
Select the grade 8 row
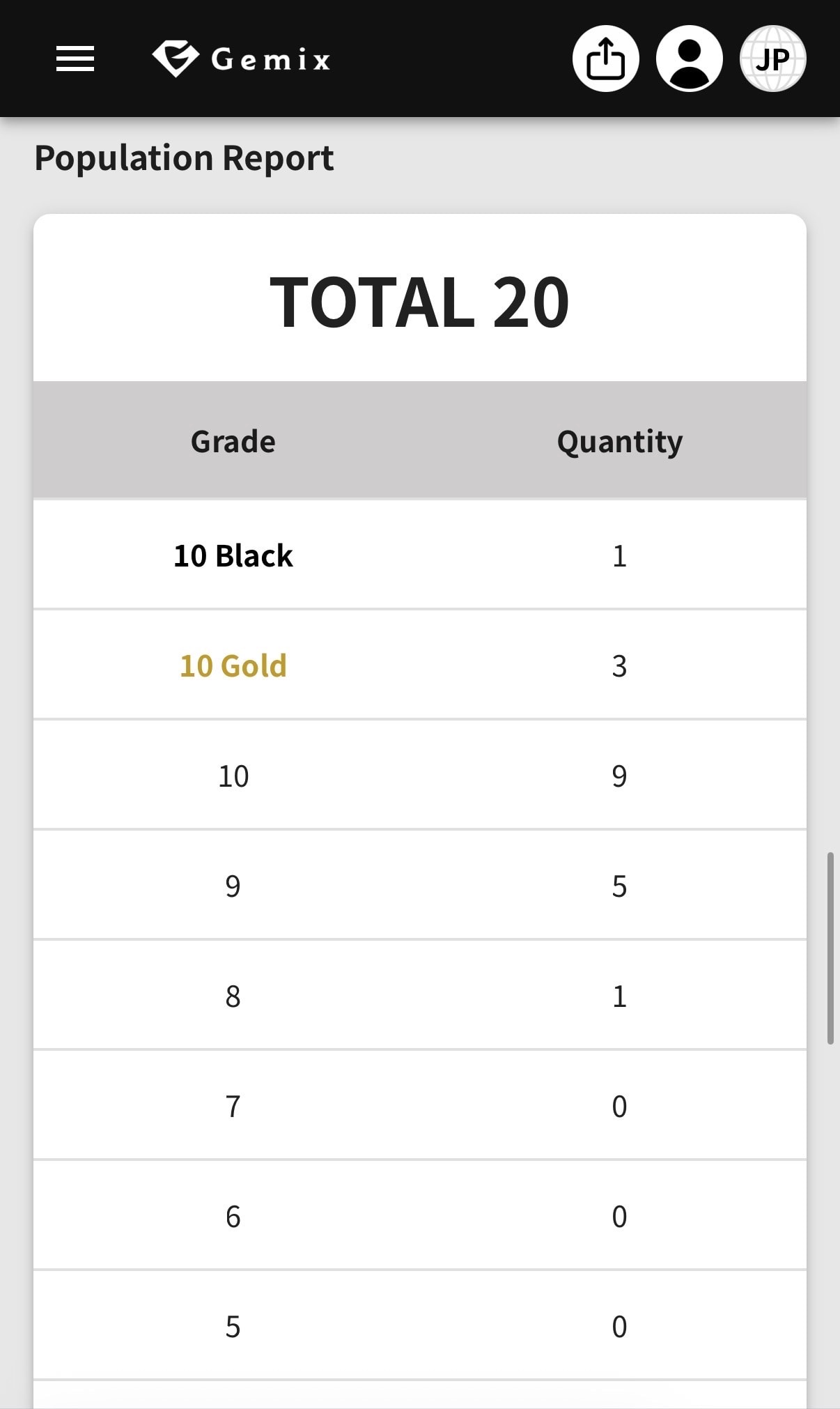pyautogui.click(x=420, y=995)
